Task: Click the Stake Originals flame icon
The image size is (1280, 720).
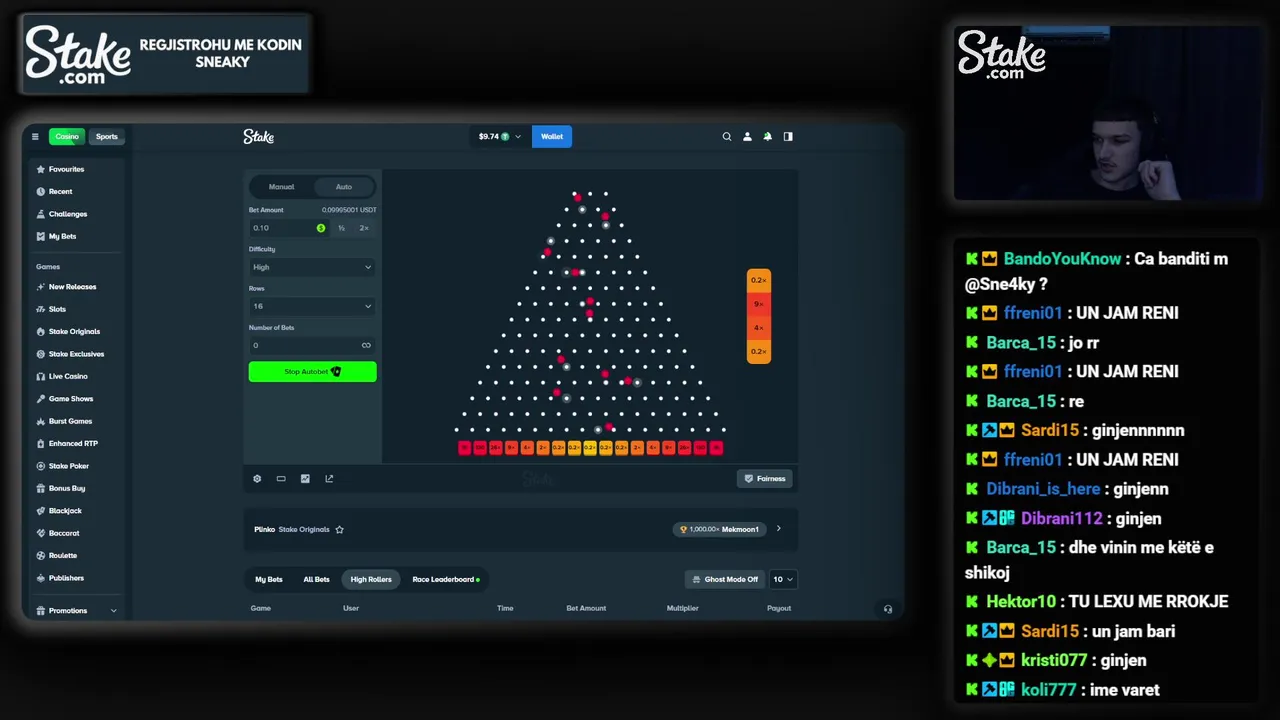Action: click(41, 331)
